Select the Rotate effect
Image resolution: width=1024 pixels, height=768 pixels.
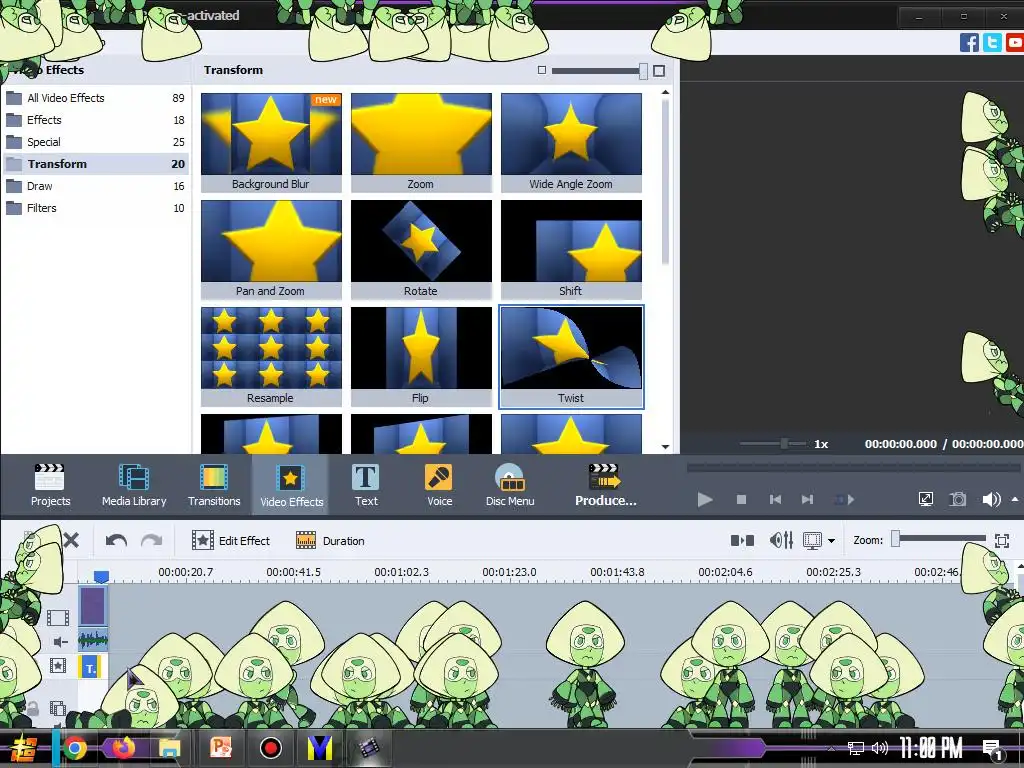(421, 249)
